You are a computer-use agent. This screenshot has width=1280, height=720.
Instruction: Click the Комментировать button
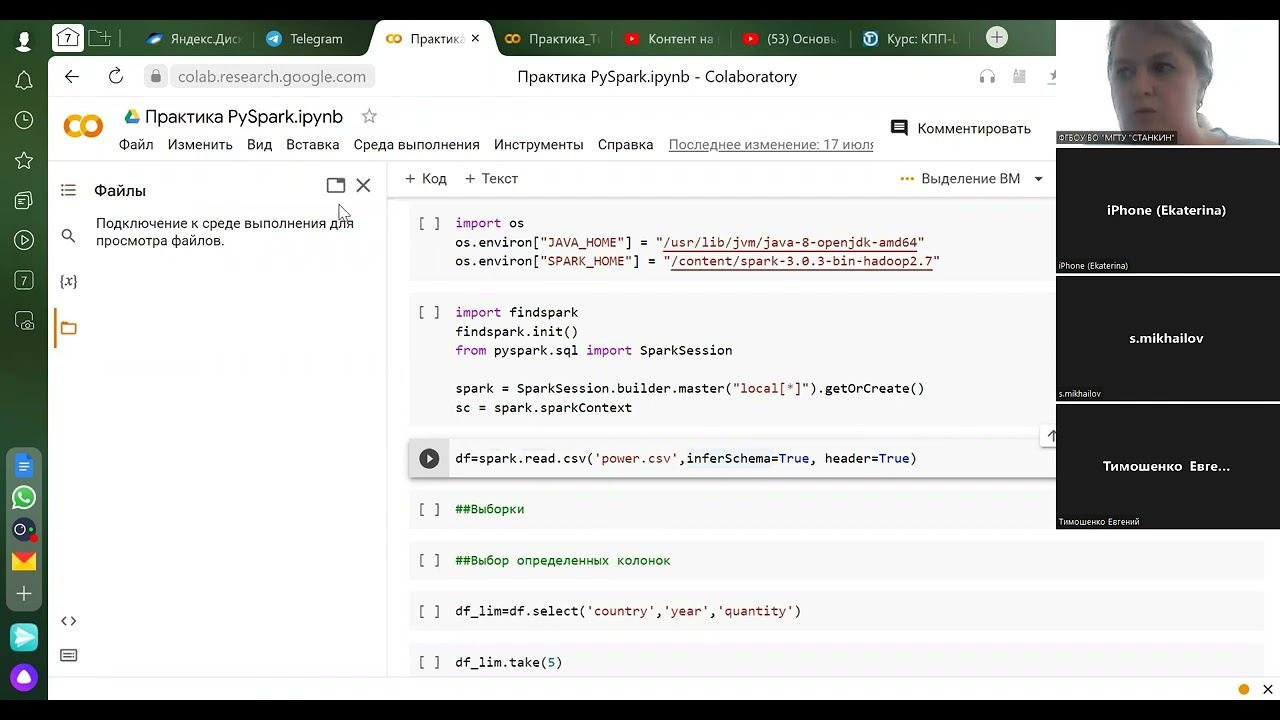pos(960,128)
